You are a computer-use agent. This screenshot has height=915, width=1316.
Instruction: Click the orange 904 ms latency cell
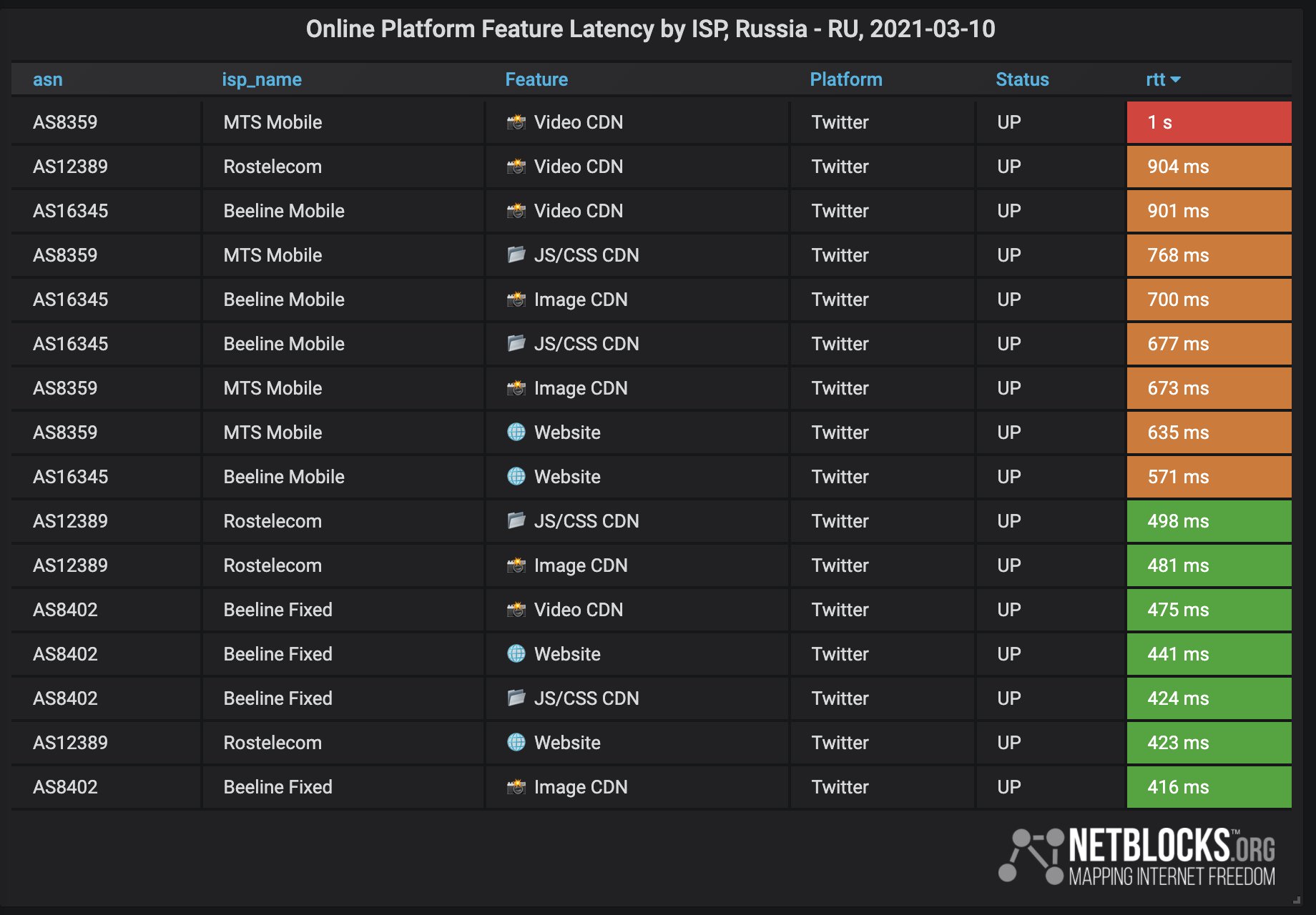click(1209, 167)
